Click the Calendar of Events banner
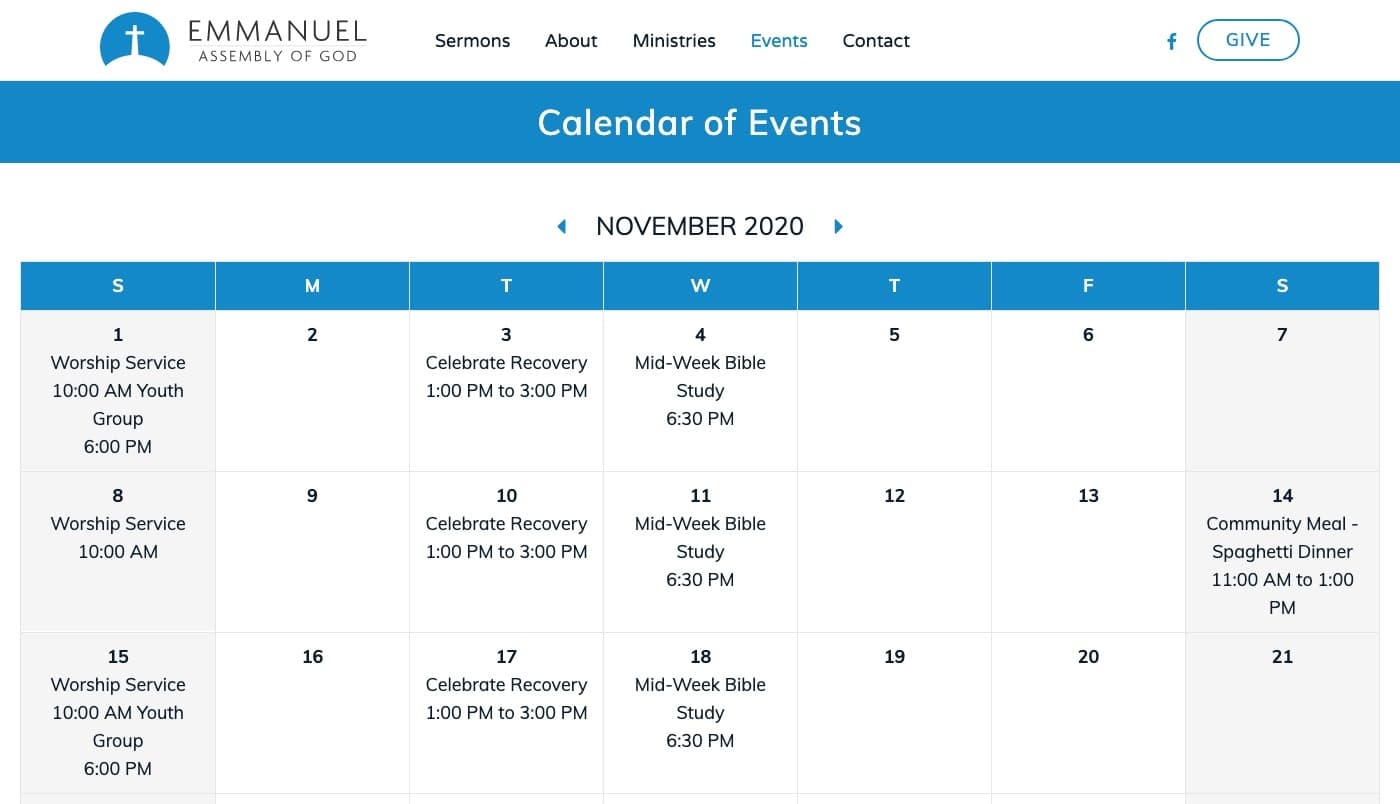This screenshot has height=804, width=1400. (x=700, y=122)
